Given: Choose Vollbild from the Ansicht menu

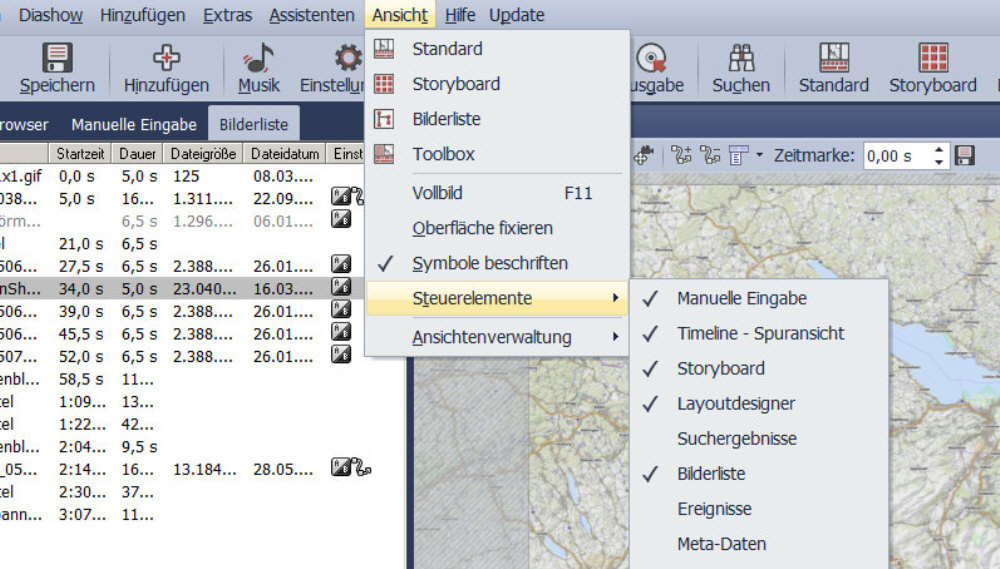Looking at the screenshot, I should pos(437,193).
